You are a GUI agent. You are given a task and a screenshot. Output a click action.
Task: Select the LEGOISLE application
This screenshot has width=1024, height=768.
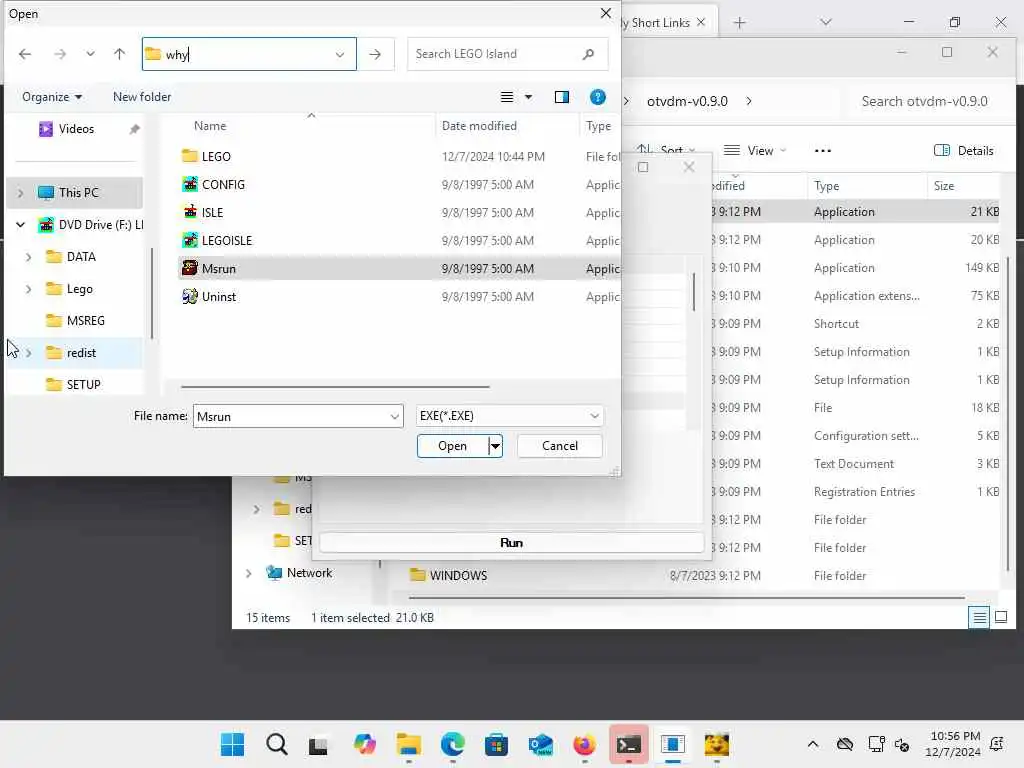[x=217, y=241]
